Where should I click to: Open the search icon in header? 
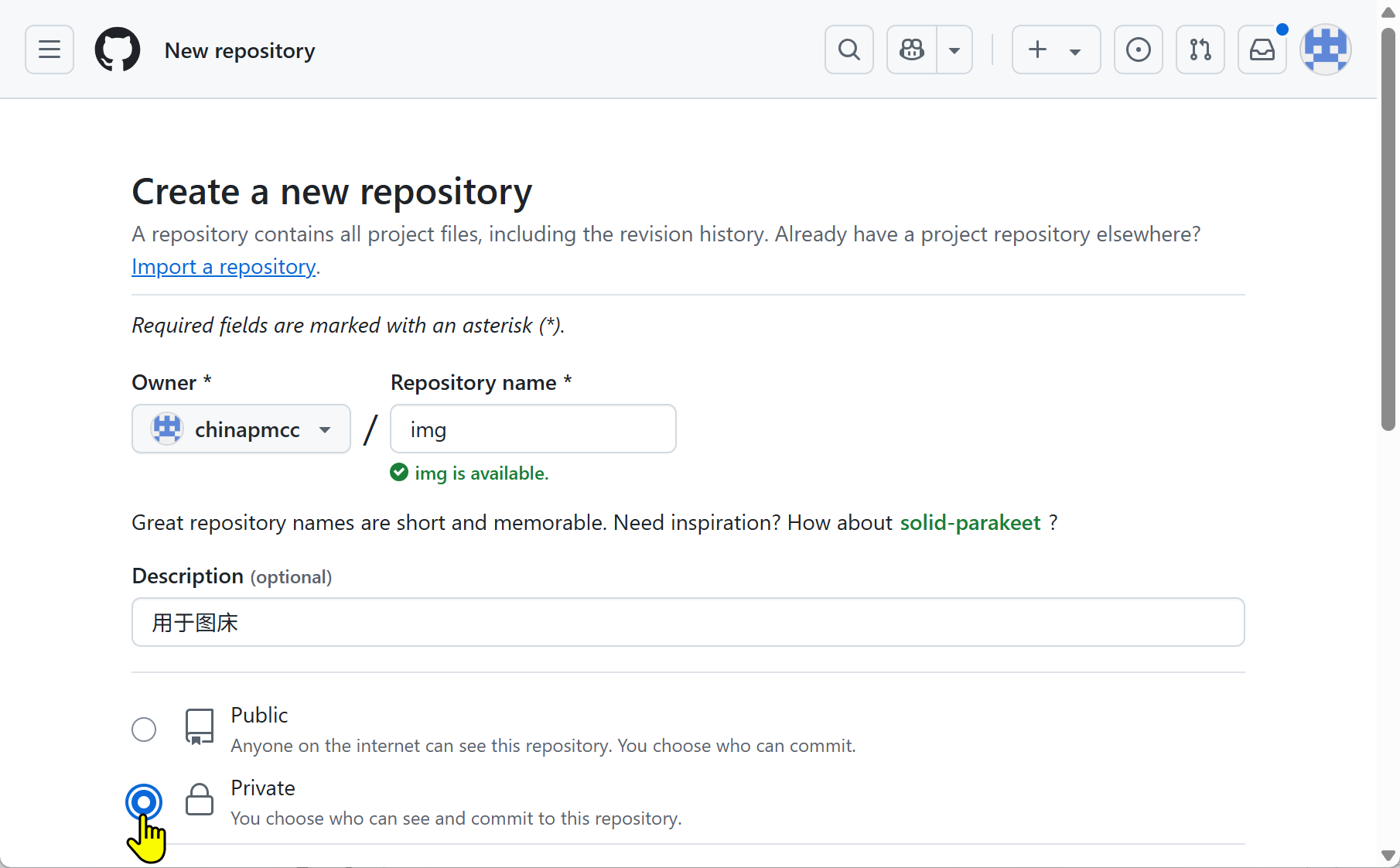[x=849, y=50]
